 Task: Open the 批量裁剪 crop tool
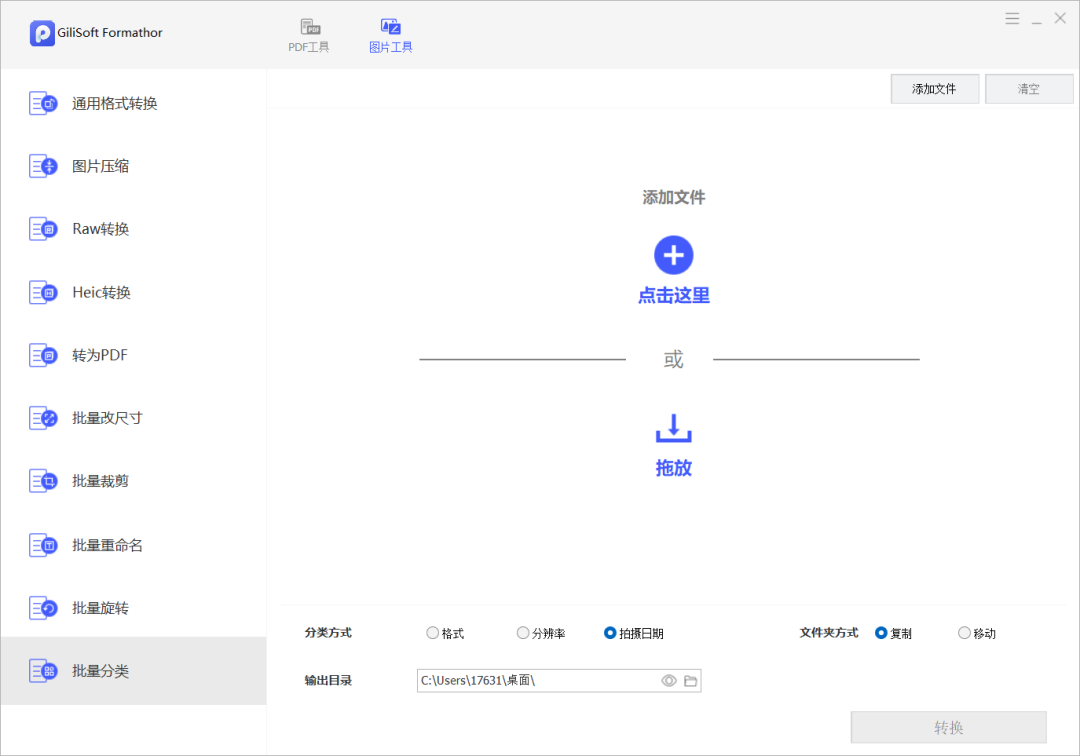pyautogui.click(x=100, y=481)
